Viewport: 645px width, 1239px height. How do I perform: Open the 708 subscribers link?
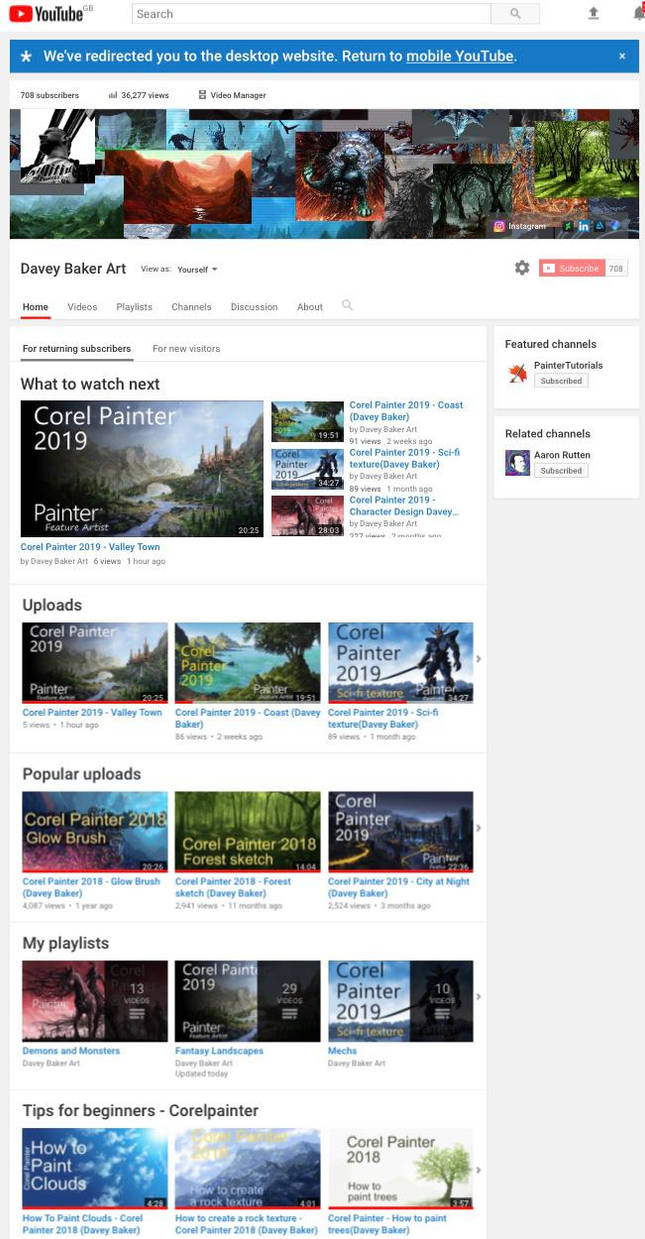point(50,95)
